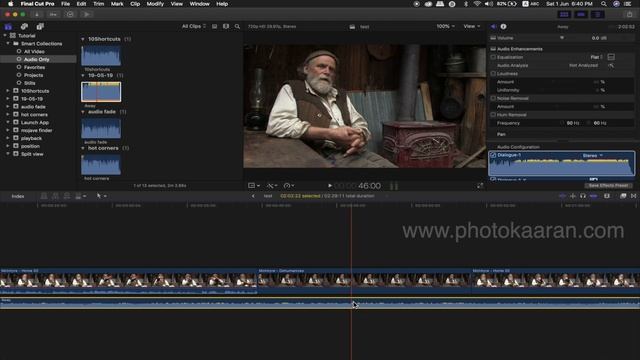Image resolution: width=640 pixels, height=360 pixels.
Task: Toggle snapping icon in timeline toolbar
Action: [593, 196]
